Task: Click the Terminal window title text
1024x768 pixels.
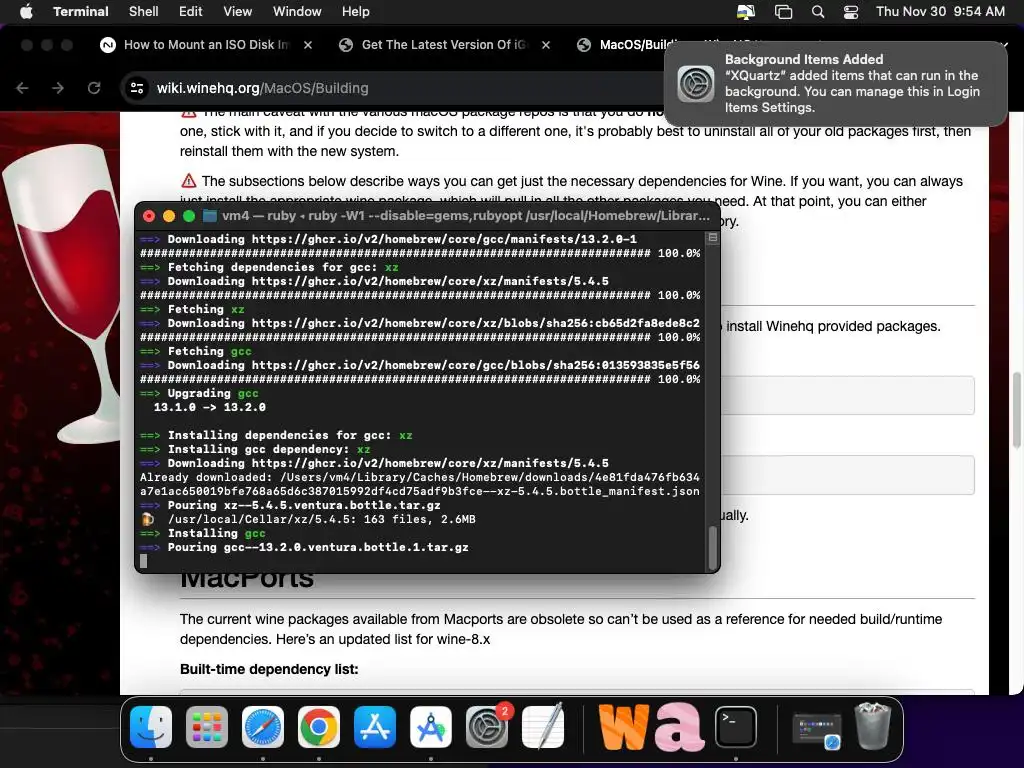Action: [x=466, y=216]
